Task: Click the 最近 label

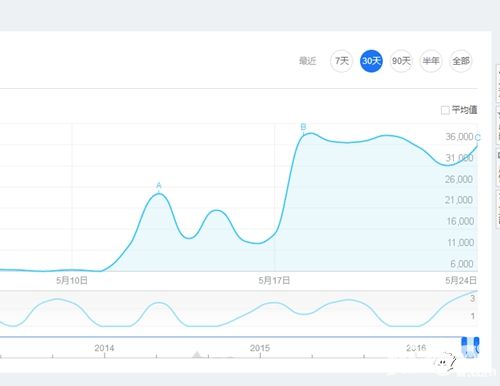Action: (307, 61)
